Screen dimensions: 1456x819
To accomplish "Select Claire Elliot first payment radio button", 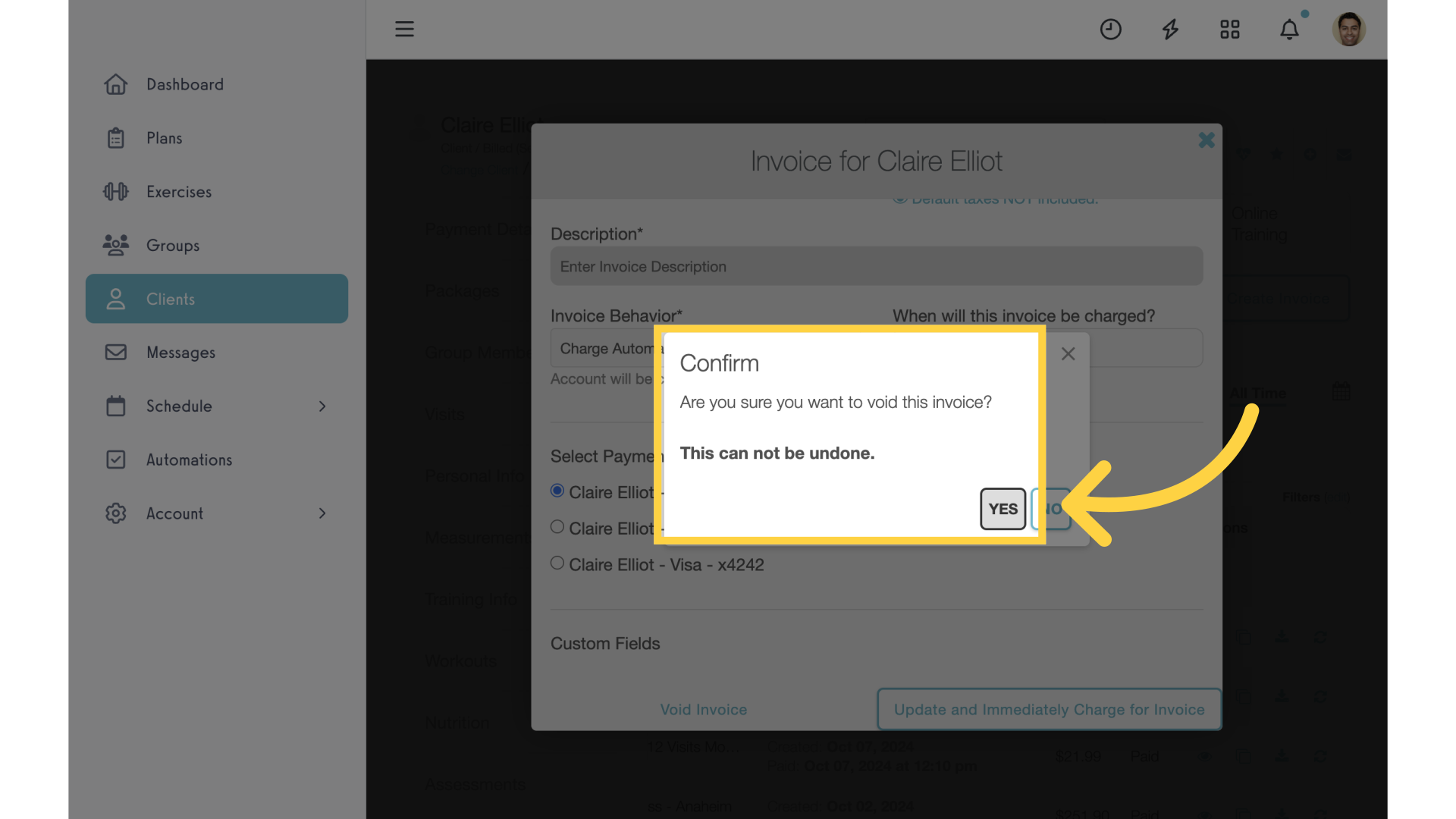I will [x=557, y=491].
